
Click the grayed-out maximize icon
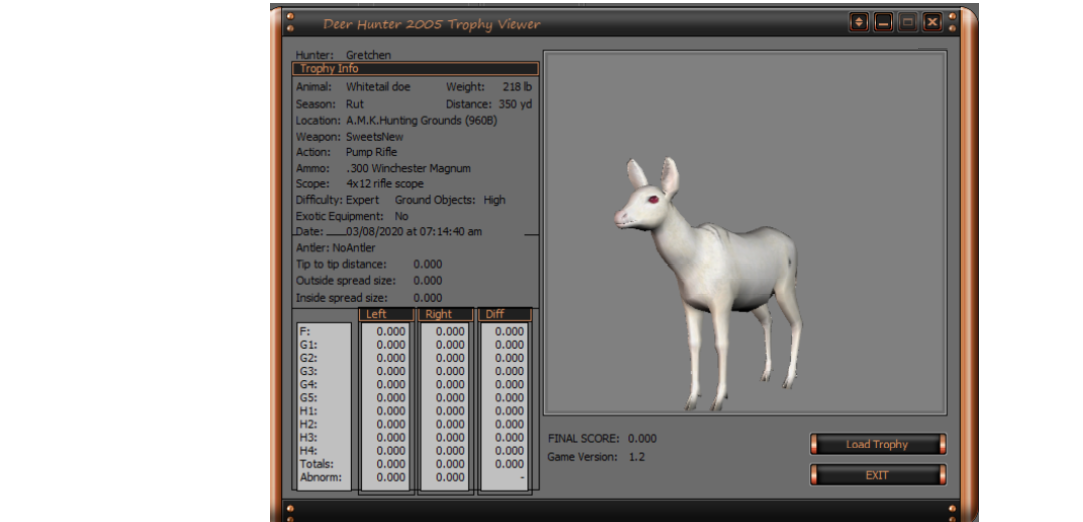tap(907, 22)
